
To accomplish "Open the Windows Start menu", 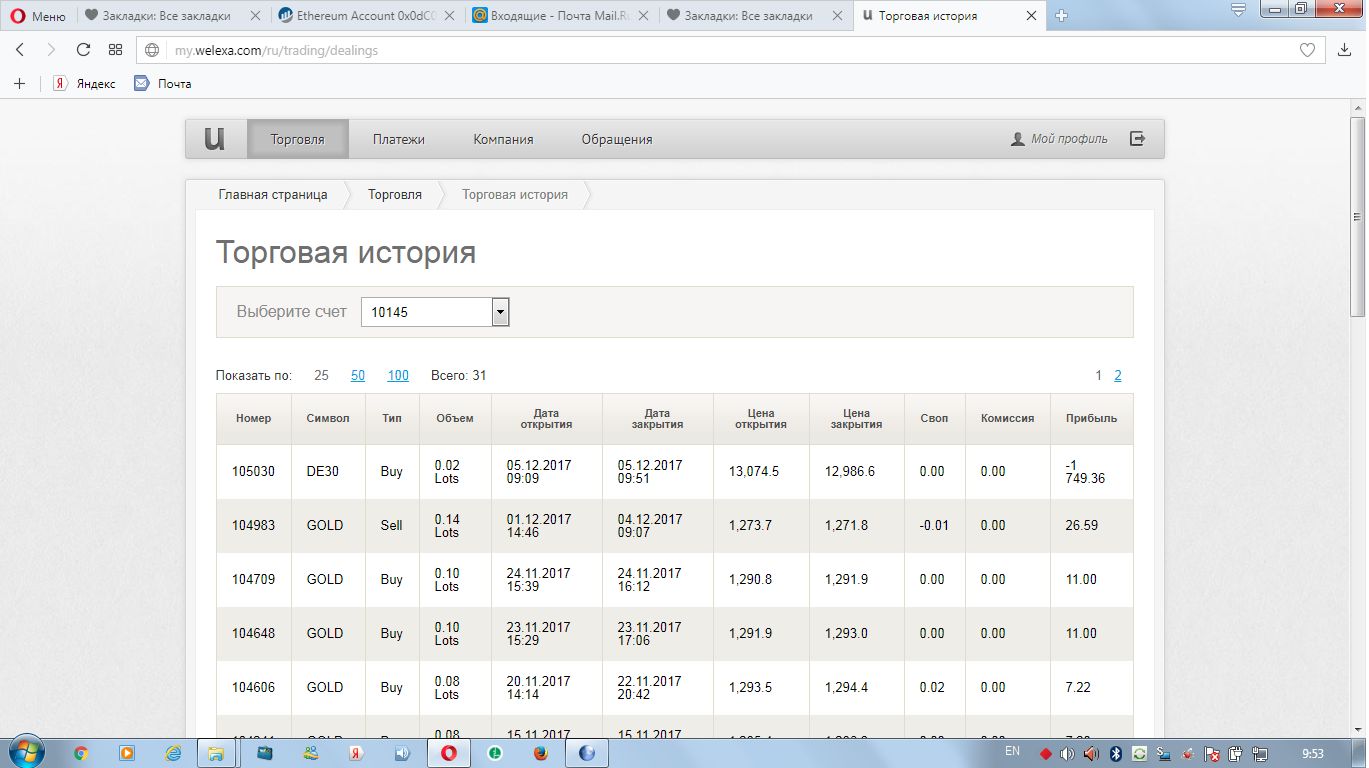I will point(25,752).
